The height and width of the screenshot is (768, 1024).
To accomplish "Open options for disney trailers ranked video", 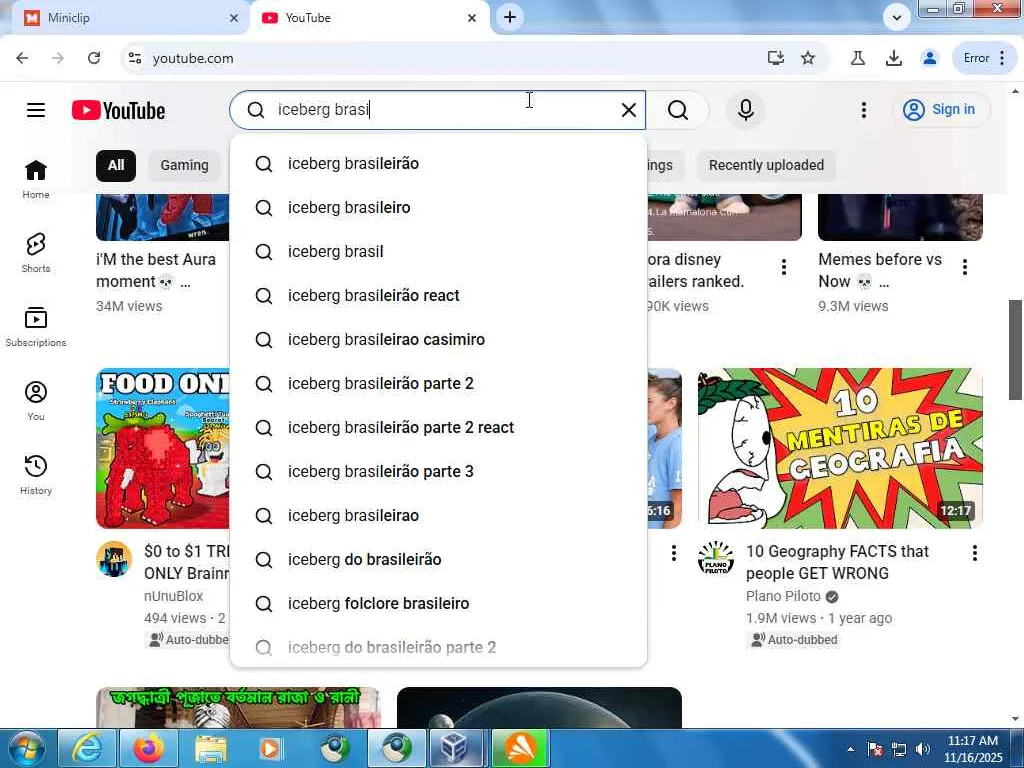I will tap(784, 267).
